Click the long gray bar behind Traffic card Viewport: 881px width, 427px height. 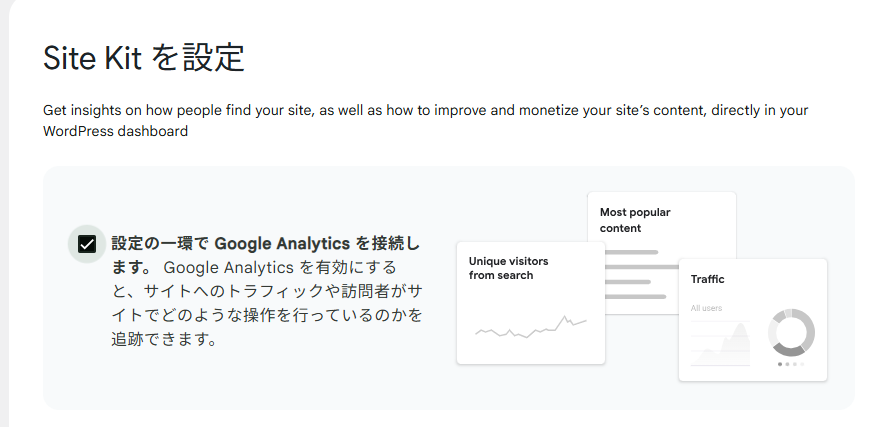click(642, 267)
